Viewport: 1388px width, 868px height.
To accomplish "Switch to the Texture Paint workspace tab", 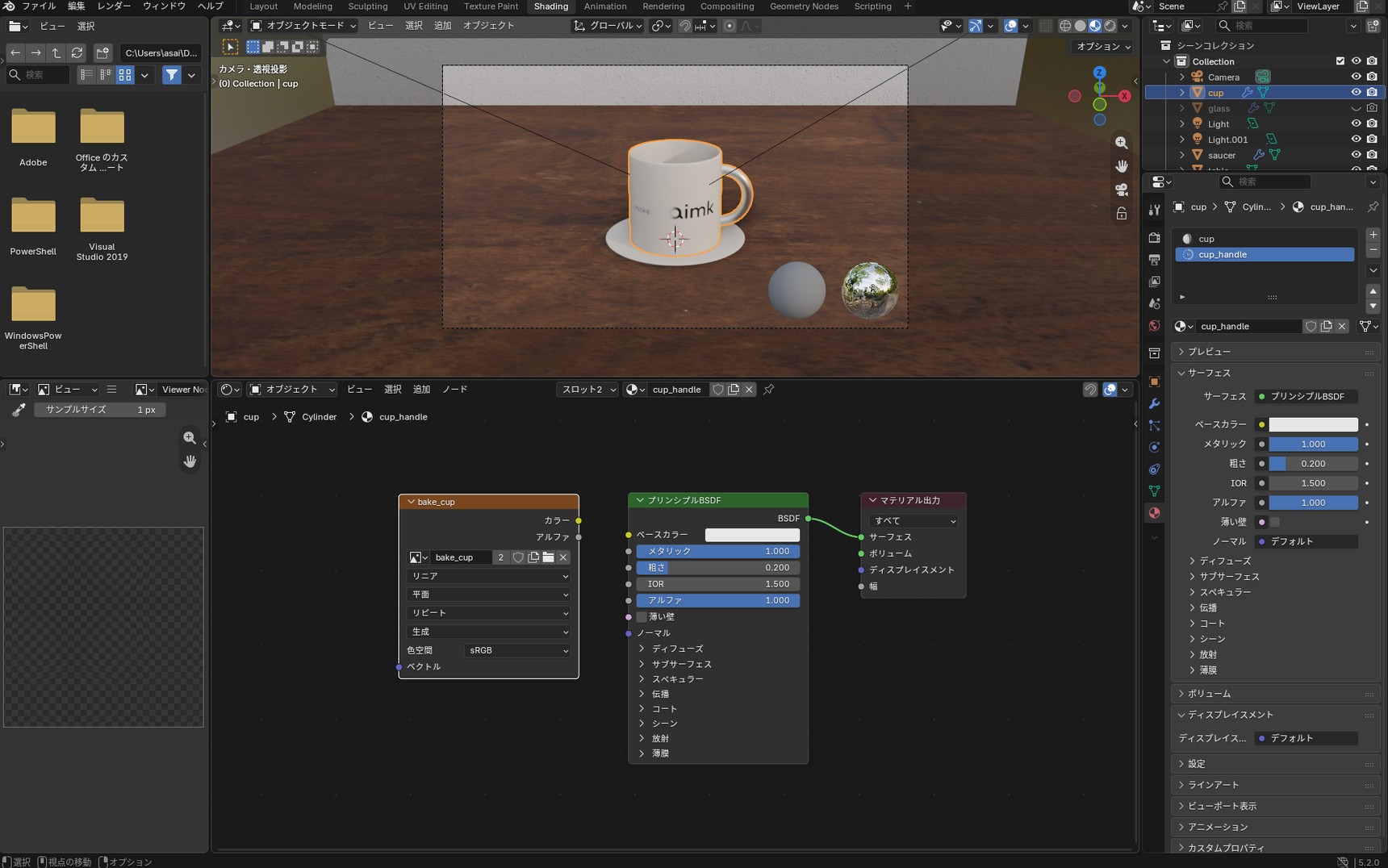I will [x=491, y=6].
